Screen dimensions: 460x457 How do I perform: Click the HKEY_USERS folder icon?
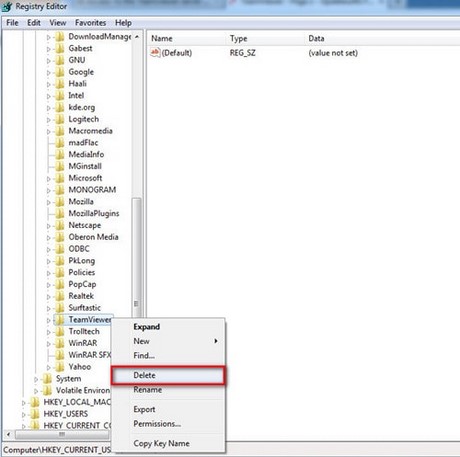[35, 414]
